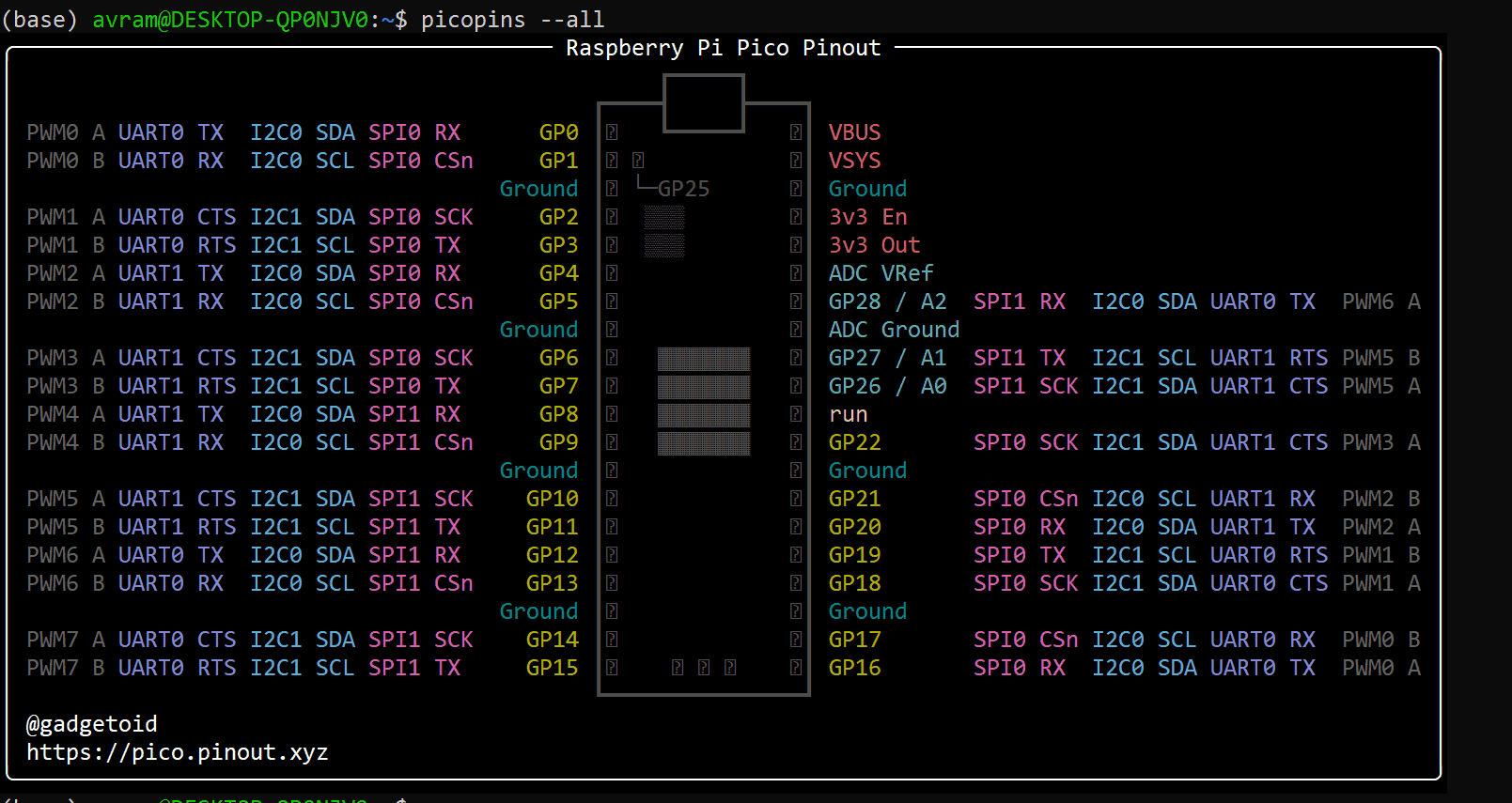Click the @gadgetoid handle text

pos(92,724)
